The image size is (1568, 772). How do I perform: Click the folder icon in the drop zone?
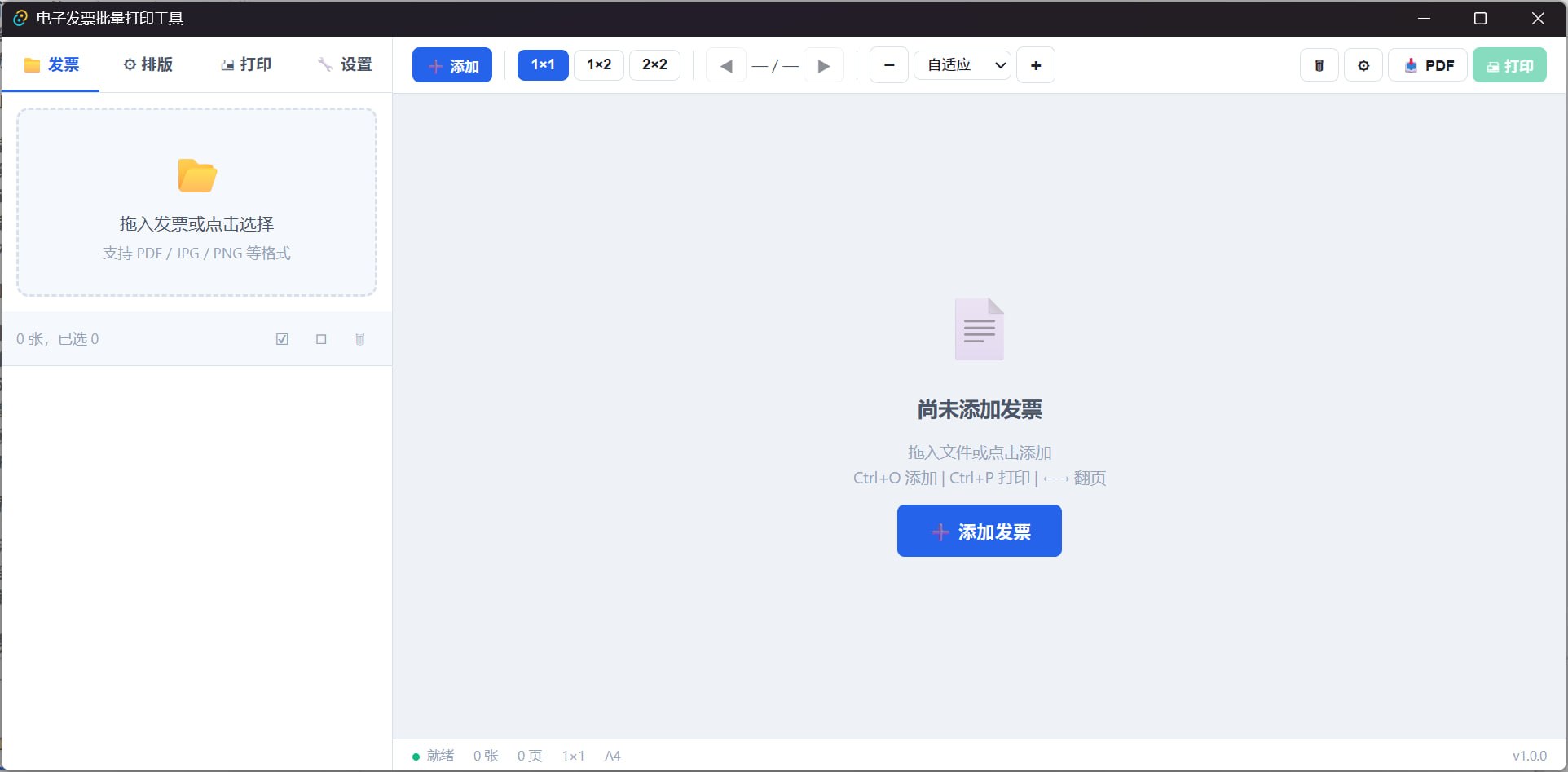[x=196, y=175]
